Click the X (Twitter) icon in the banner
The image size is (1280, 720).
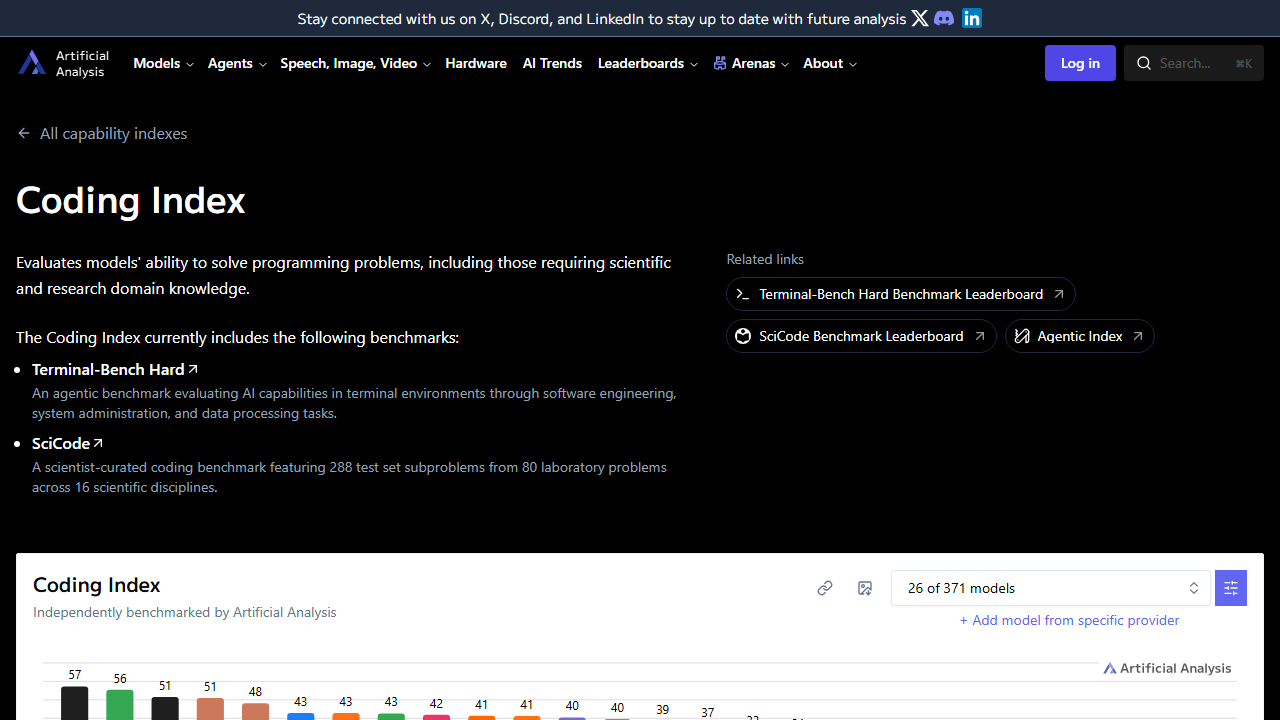919,18
